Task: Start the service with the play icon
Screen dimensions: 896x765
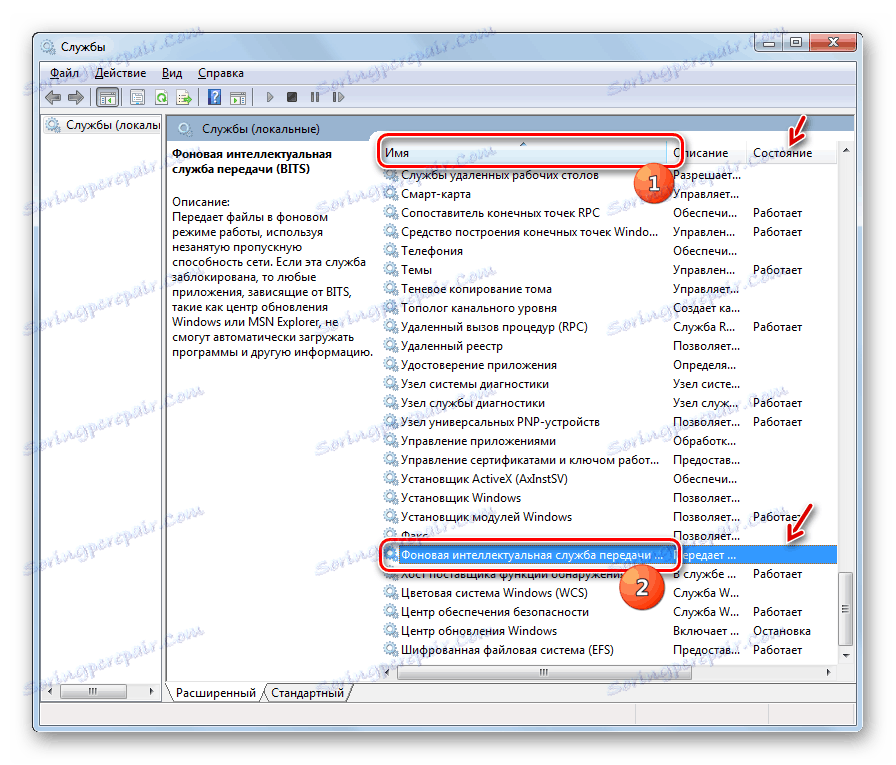Action: pos(270,97)
